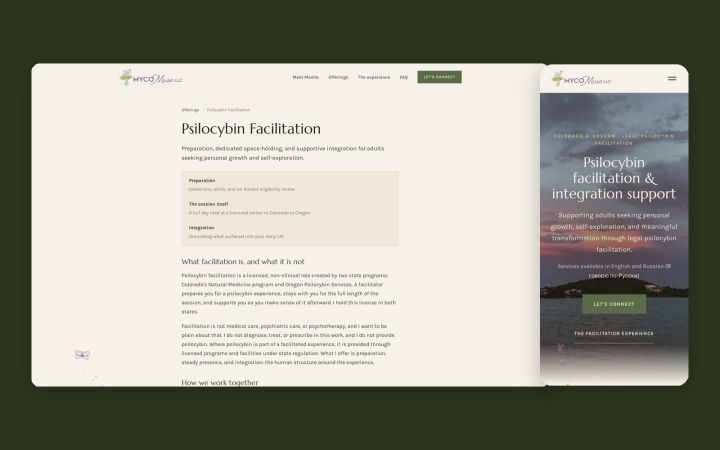Click 'What facilitation is, and what it is not' heading
Viewport: 720px width, 450px height.
[x=243, y=261]
